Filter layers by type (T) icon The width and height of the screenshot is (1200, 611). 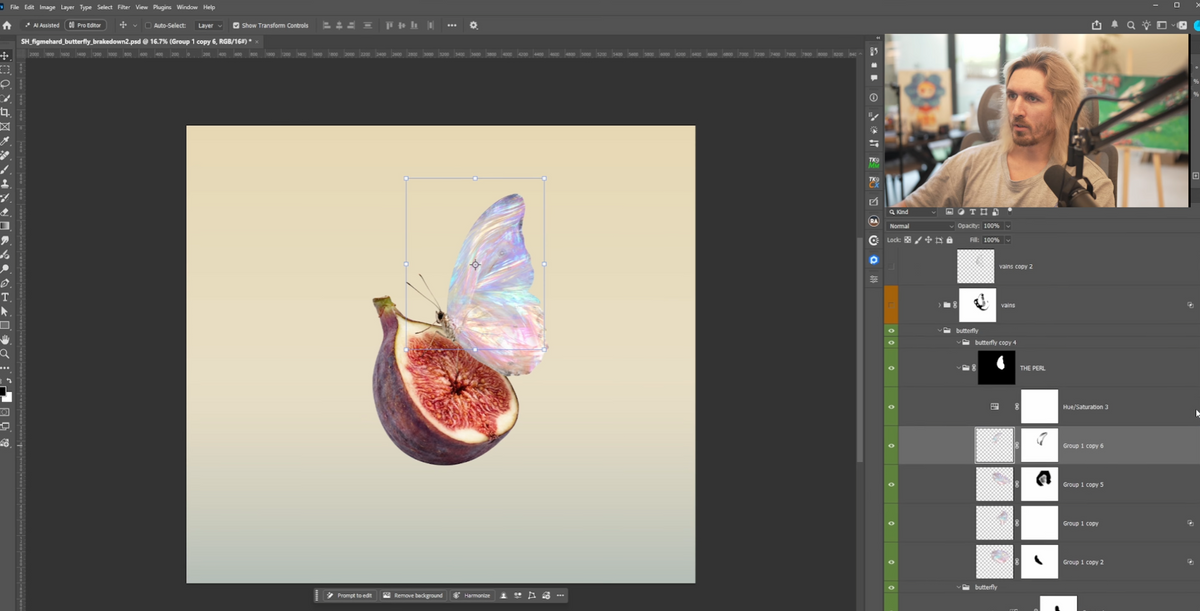tap(972, 212)
